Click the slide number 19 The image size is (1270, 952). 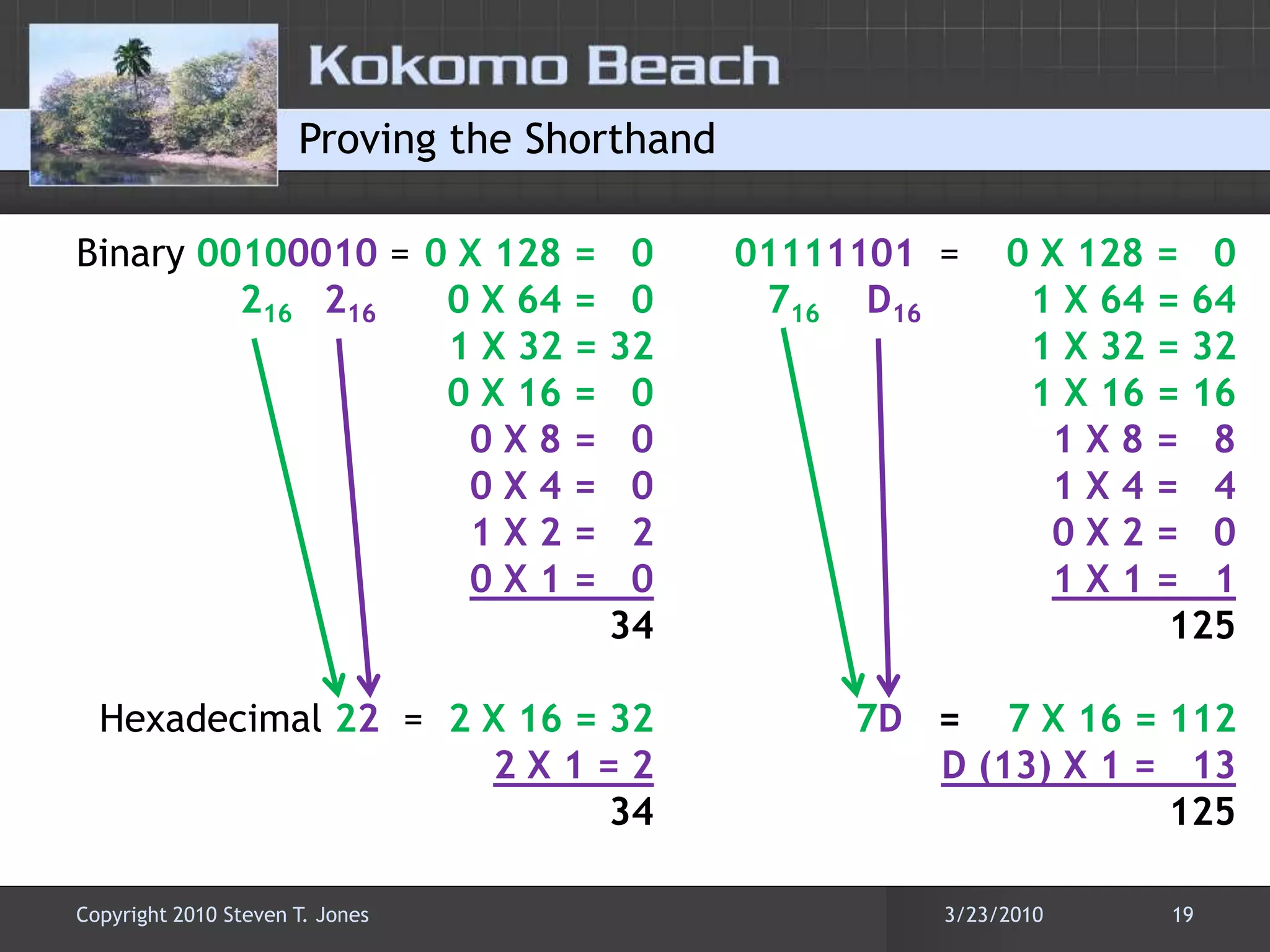click(x=1183, y=915)
